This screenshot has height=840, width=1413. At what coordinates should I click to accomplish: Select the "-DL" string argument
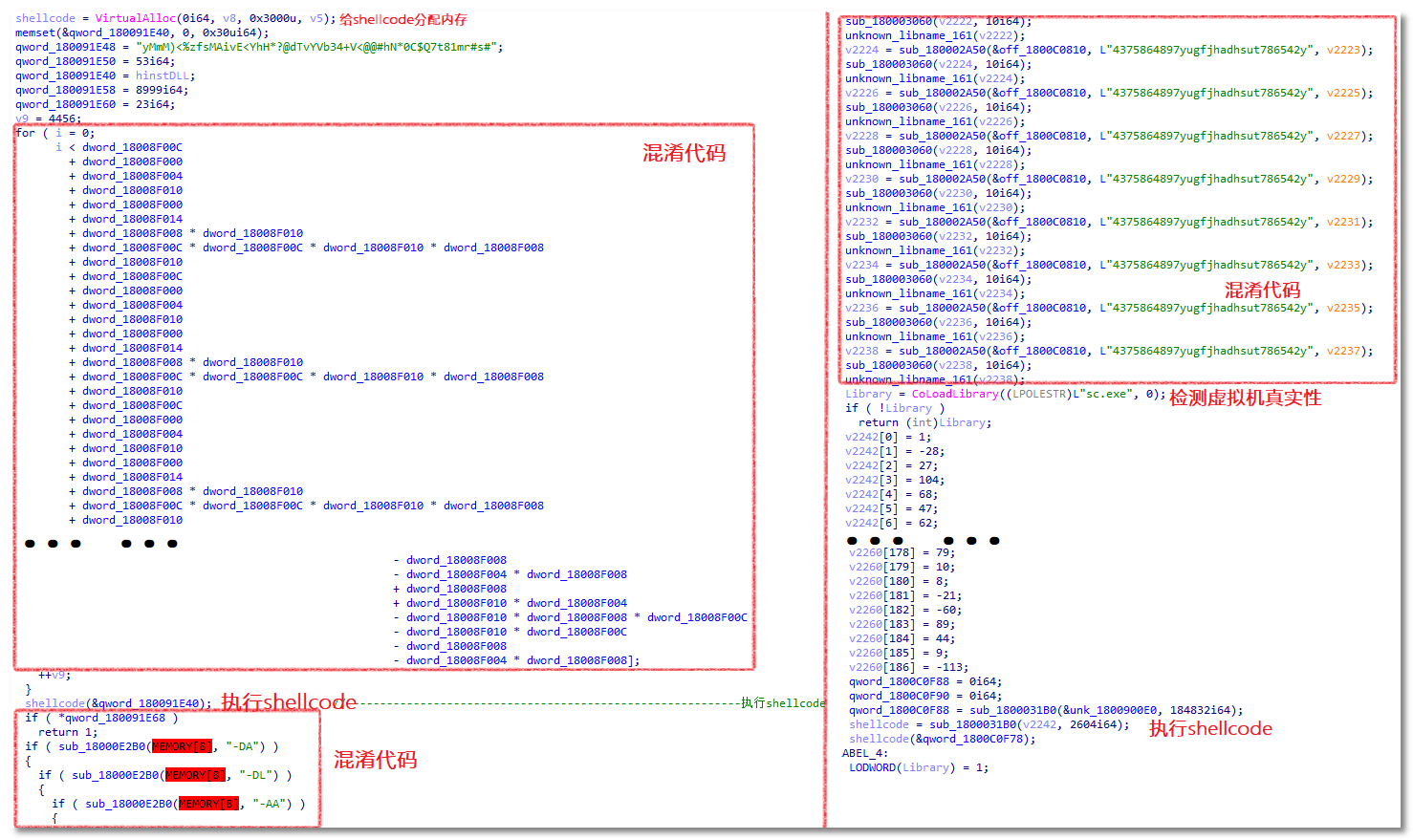click(x=259, y=775)
